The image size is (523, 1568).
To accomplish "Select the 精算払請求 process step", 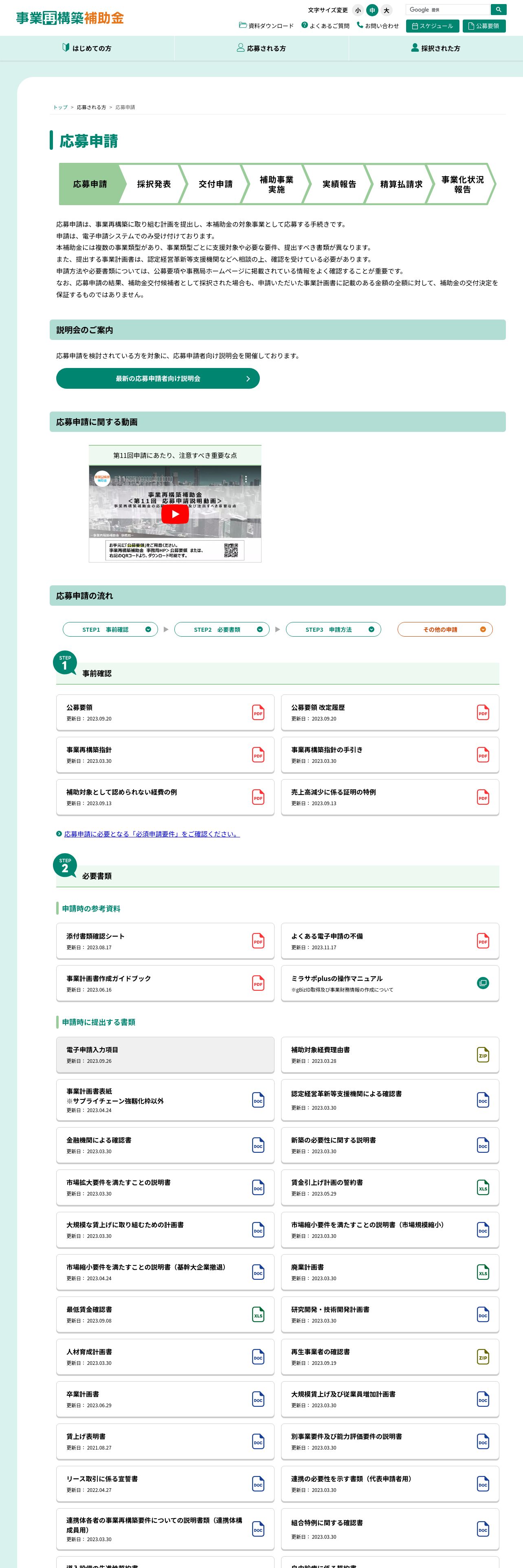I will tap(401, 184).
